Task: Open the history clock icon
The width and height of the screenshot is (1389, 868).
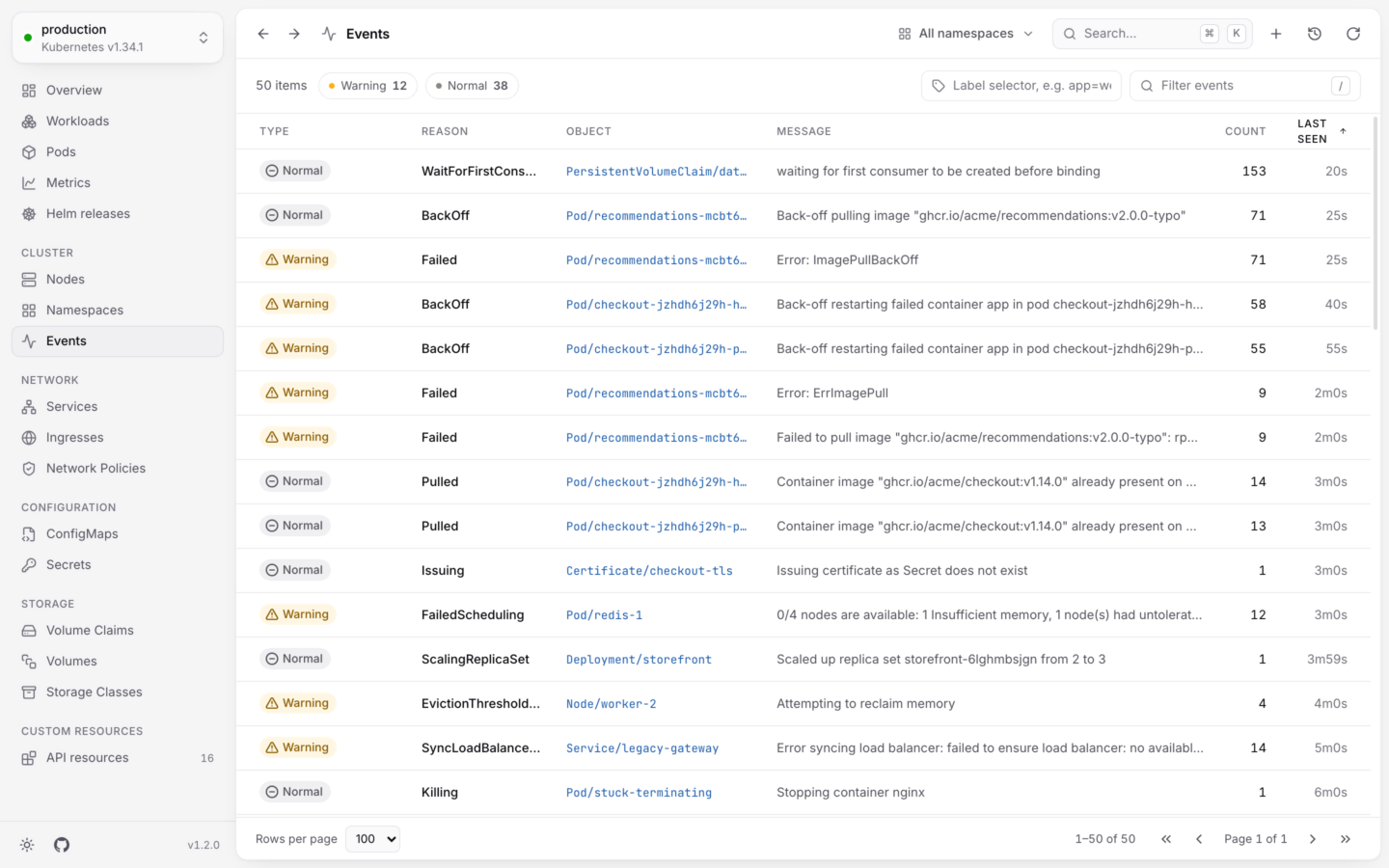Action: point(1315,34)
